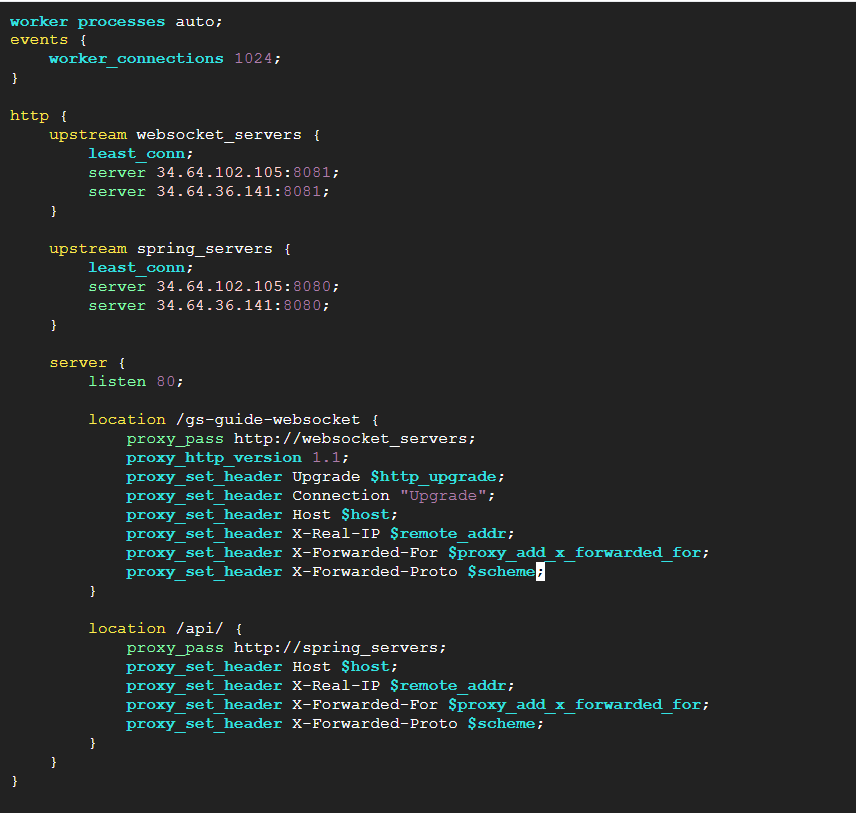
Task: Click '$proxy_add_x_forwarded_for' in the websocket location block
Action: [x=574, y=553]
